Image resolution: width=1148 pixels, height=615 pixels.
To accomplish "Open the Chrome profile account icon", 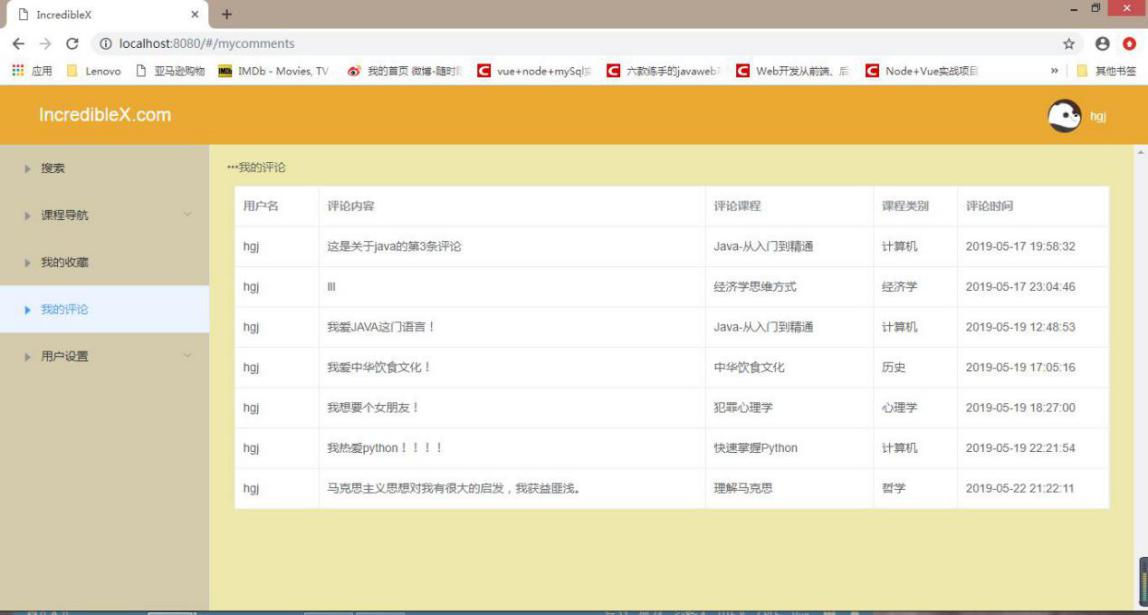I will tap(1102, 44).
